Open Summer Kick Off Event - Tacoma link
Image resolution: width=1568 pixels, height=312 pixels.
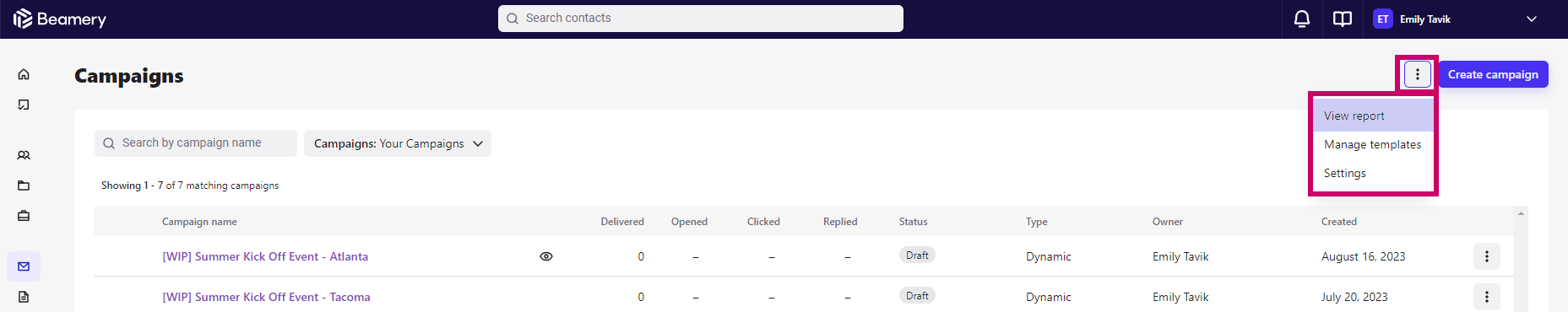[x=266, y=297]
